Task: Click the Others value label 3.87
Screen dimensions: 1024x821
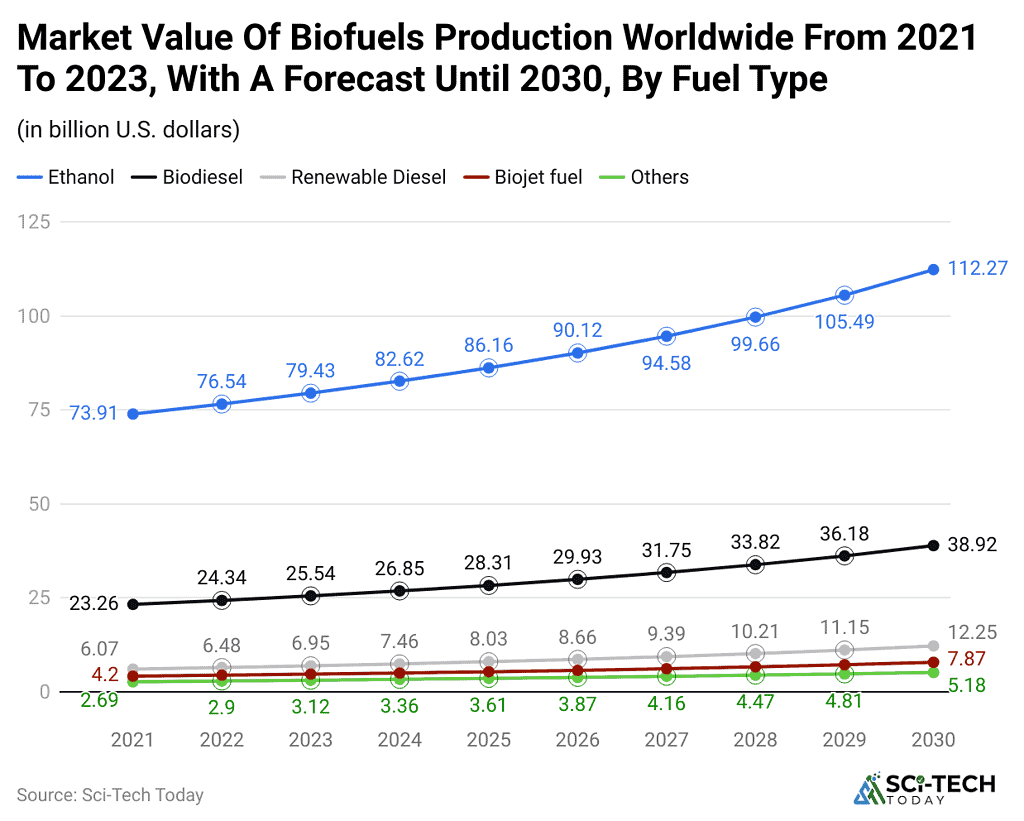Action: pos(577,704)
